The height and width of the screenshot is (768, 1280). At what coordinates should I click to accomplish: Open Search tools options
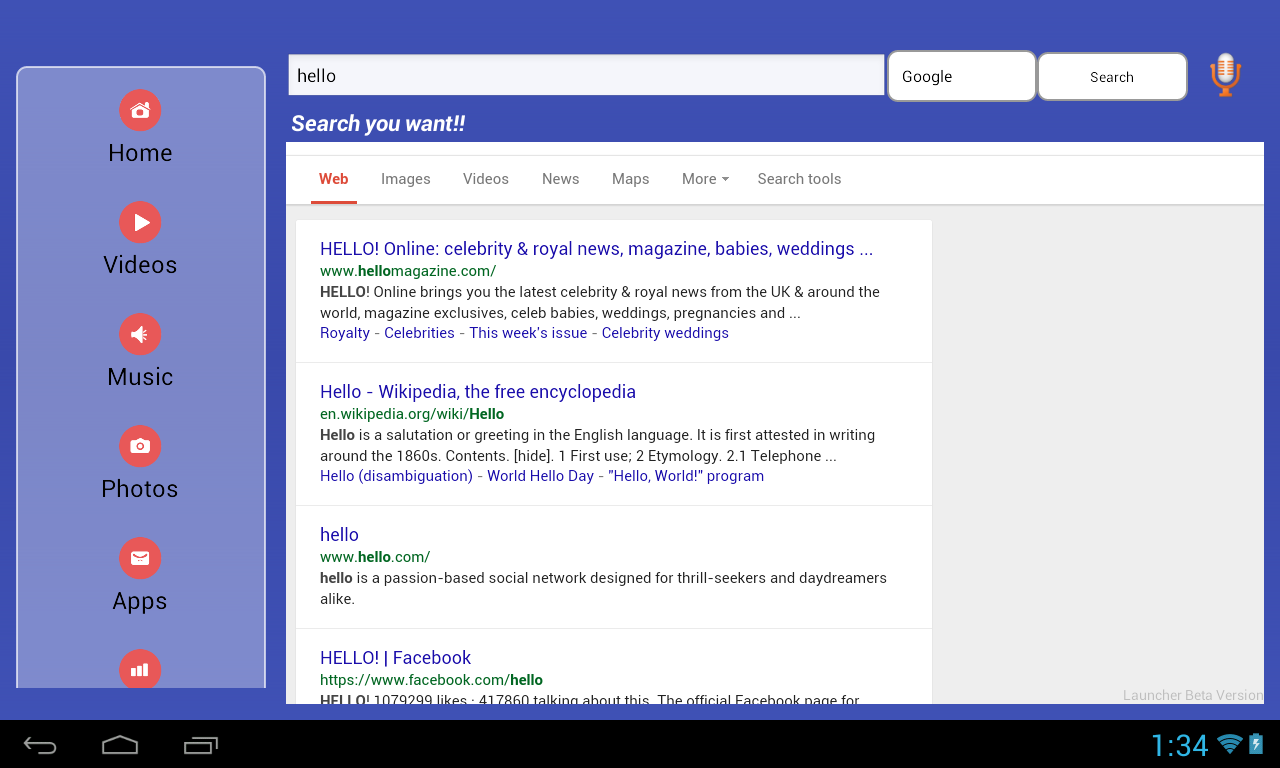click(x=799, y=179)
